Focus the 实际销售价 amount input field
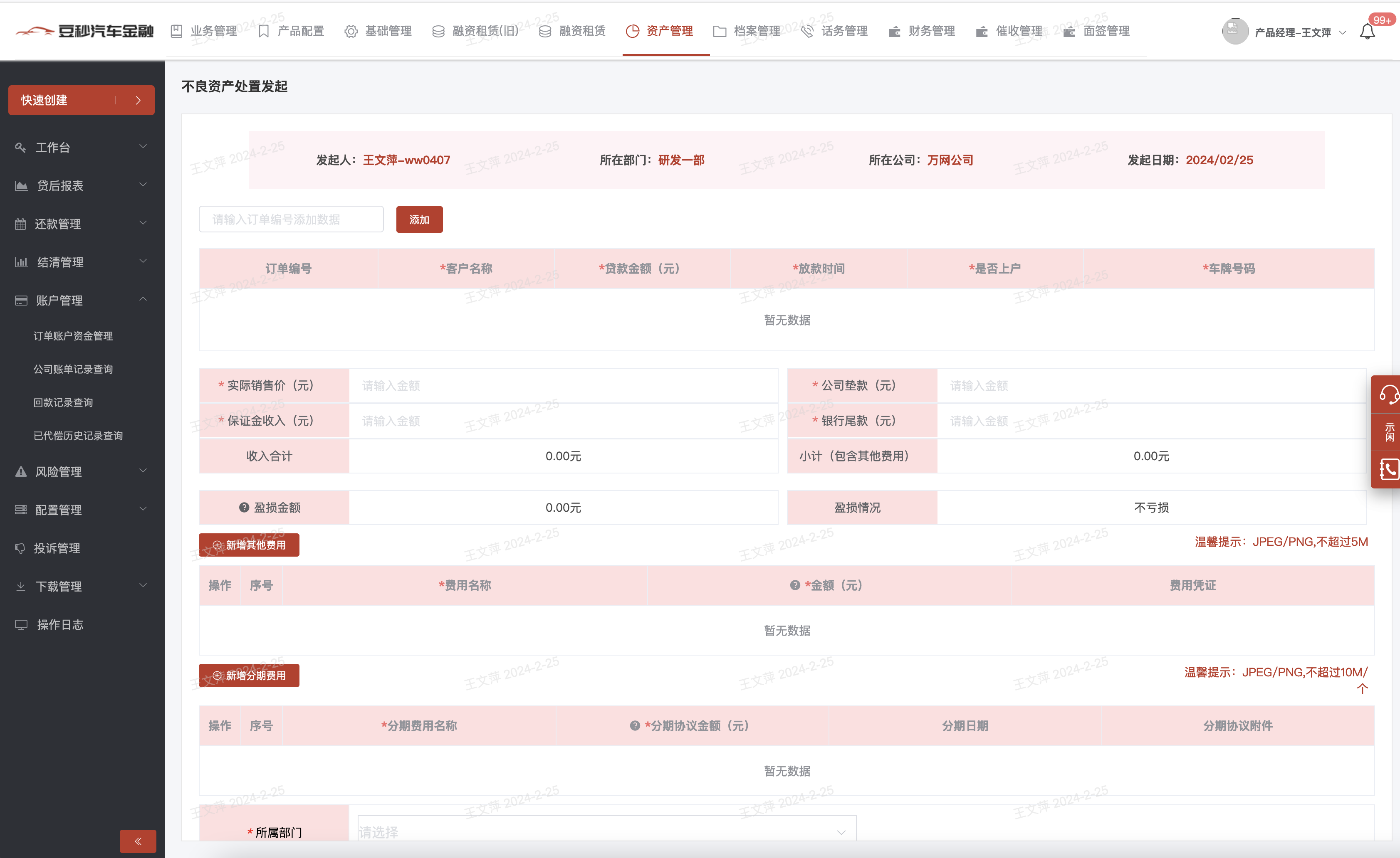Screen dimensions: 1400x858 562,386
